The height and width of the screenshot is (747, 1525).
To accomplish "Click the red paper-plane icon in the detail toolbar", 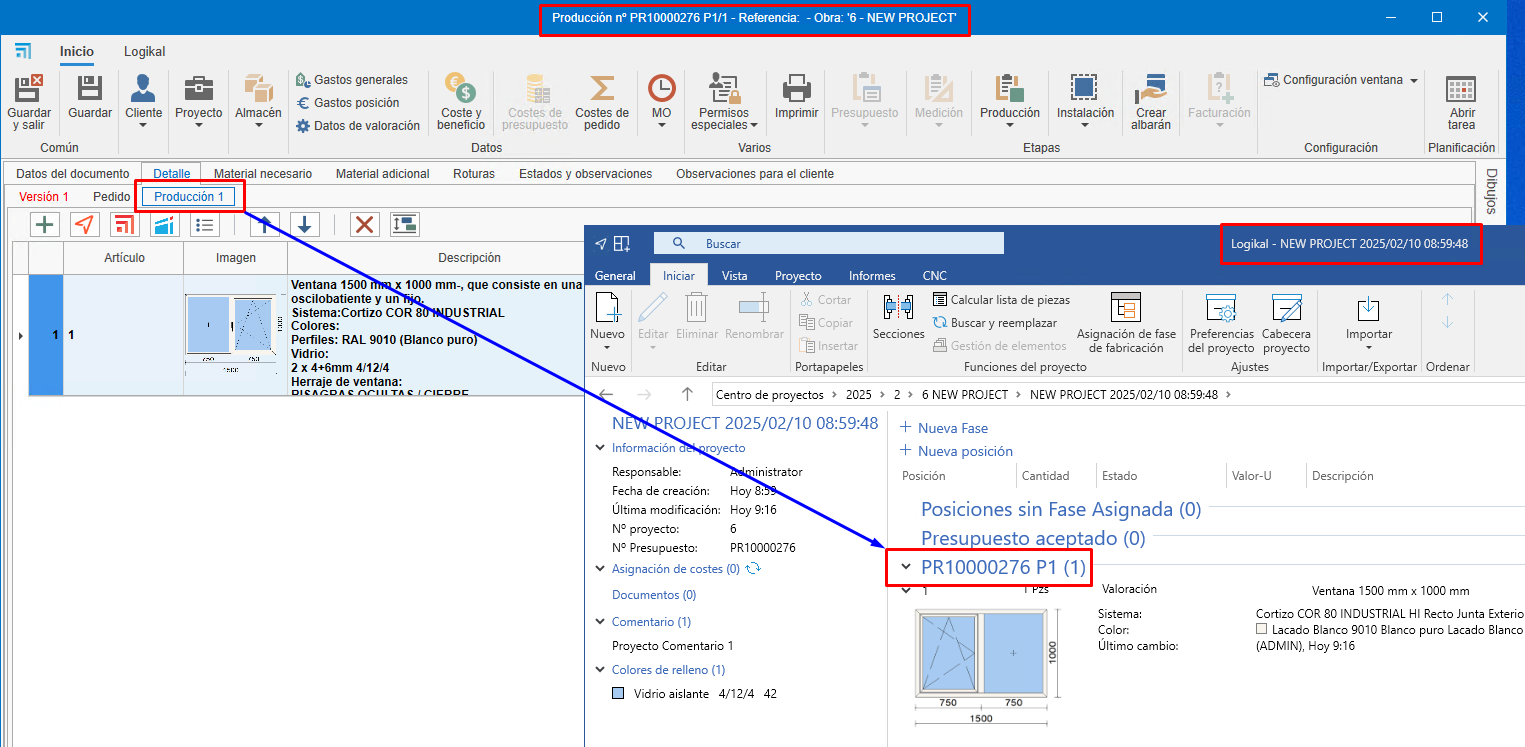I will click(x=85, y=224).
